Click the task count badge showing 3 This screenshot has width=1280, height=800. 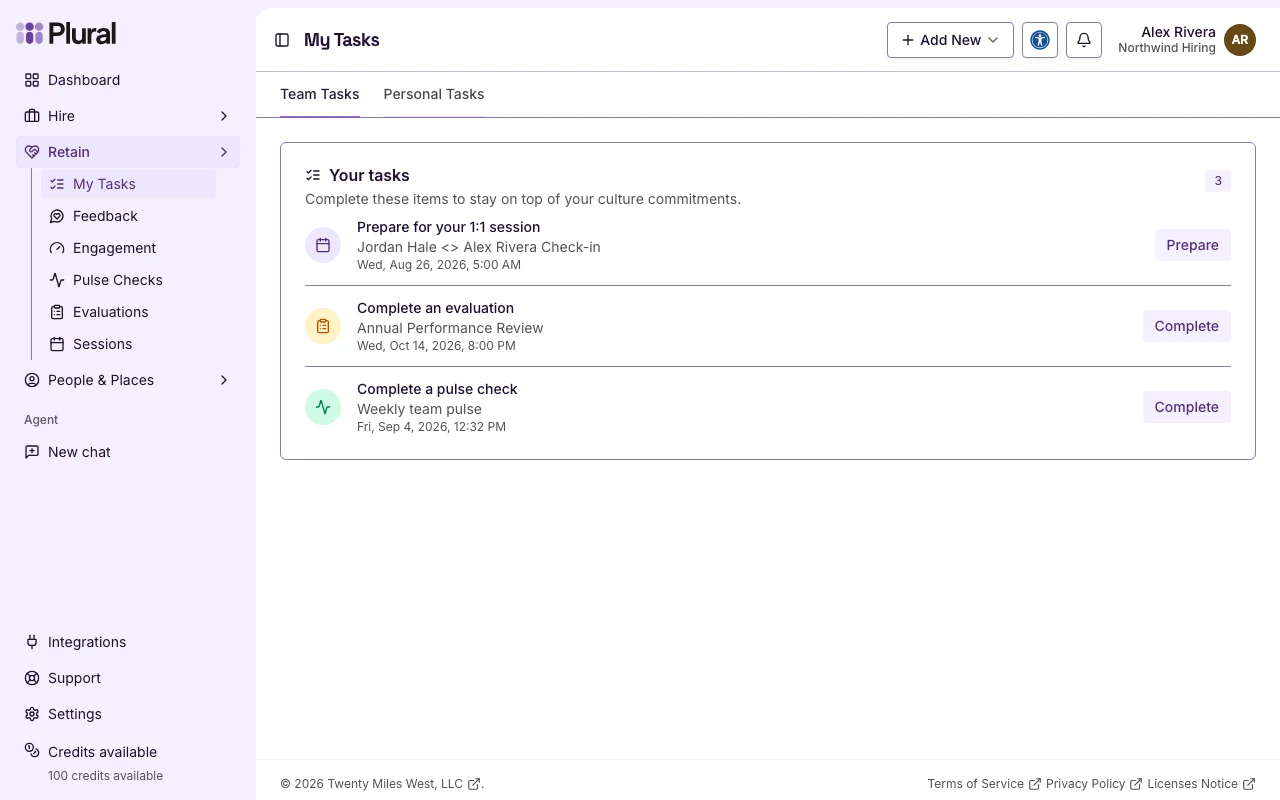pos(1218,181)
